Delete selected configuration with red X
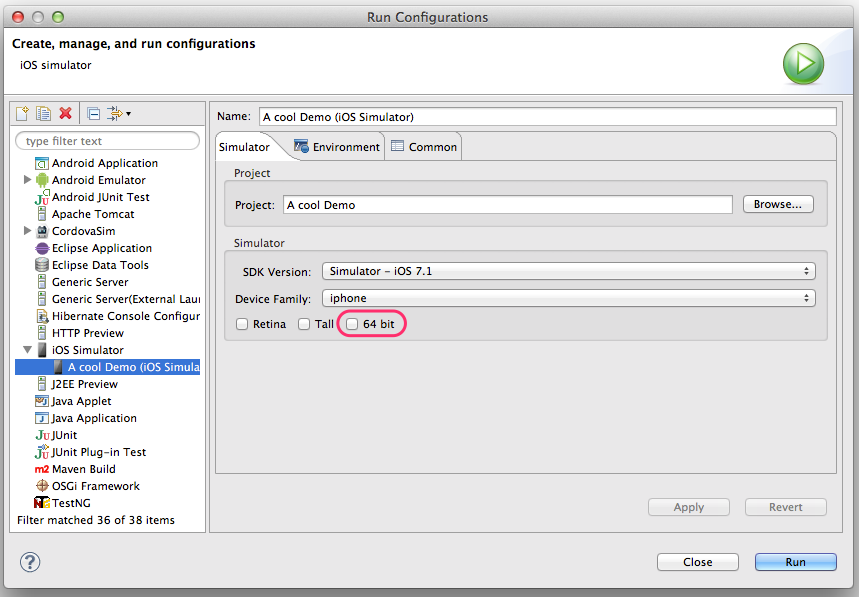859x597 pixels. point(66,114)
